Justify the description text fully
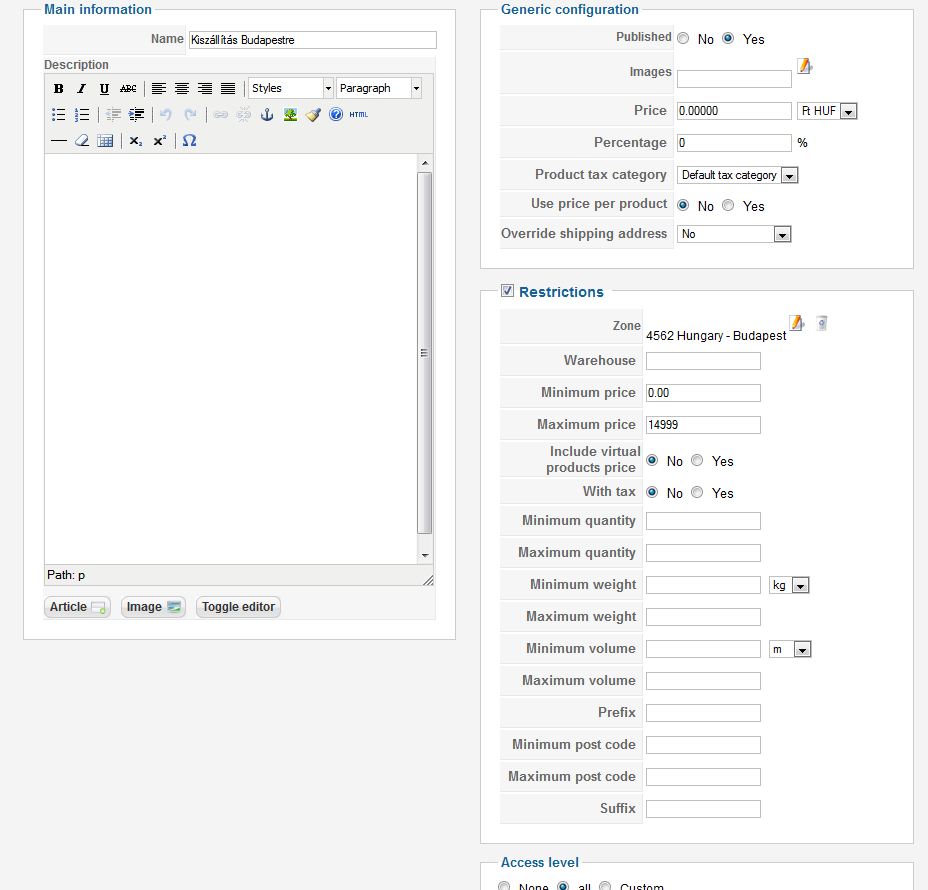Screen dimensions: 928x890 (x=228, y=89)
